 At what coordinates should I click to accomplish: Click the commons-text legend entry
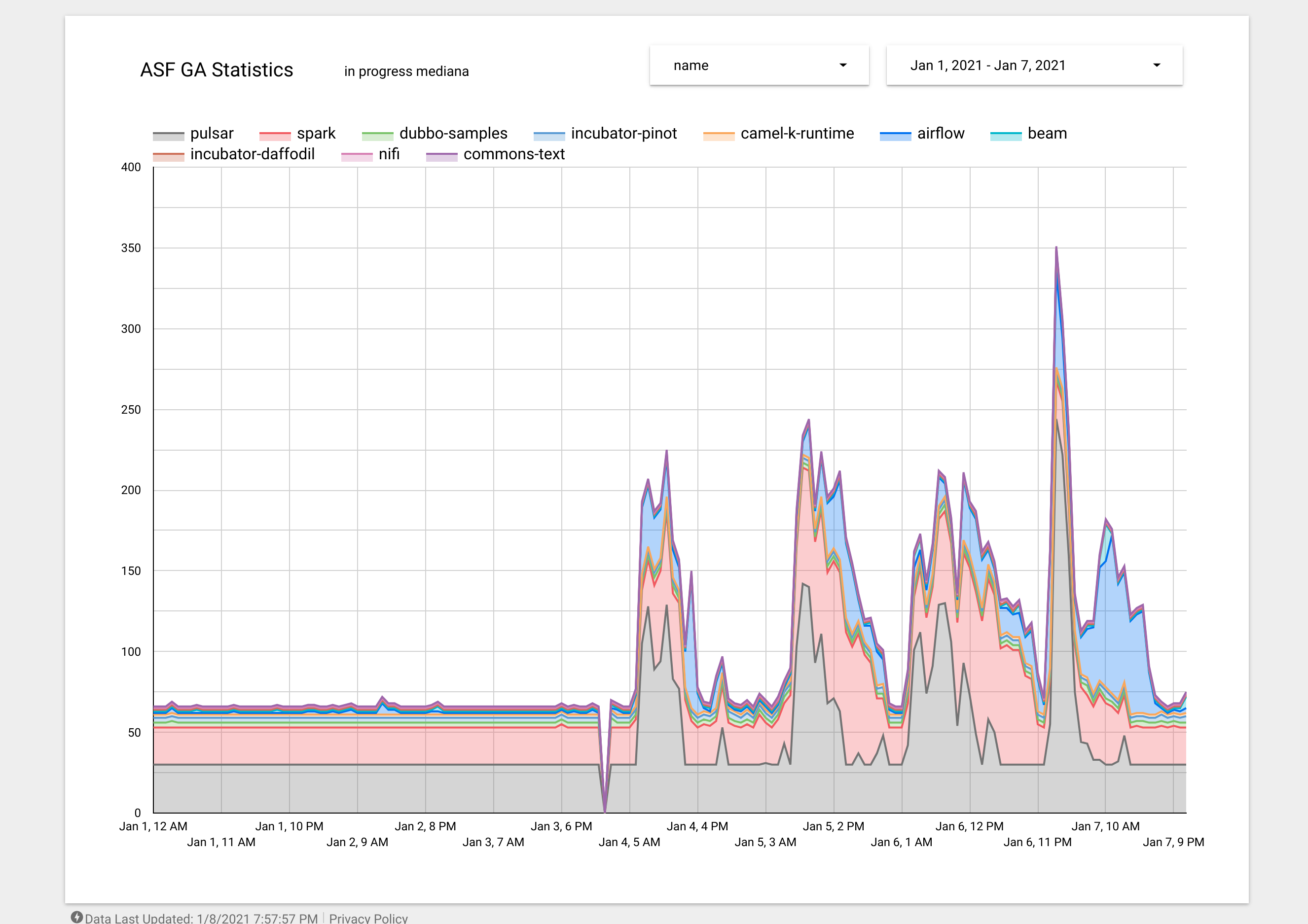click(513, 154)
